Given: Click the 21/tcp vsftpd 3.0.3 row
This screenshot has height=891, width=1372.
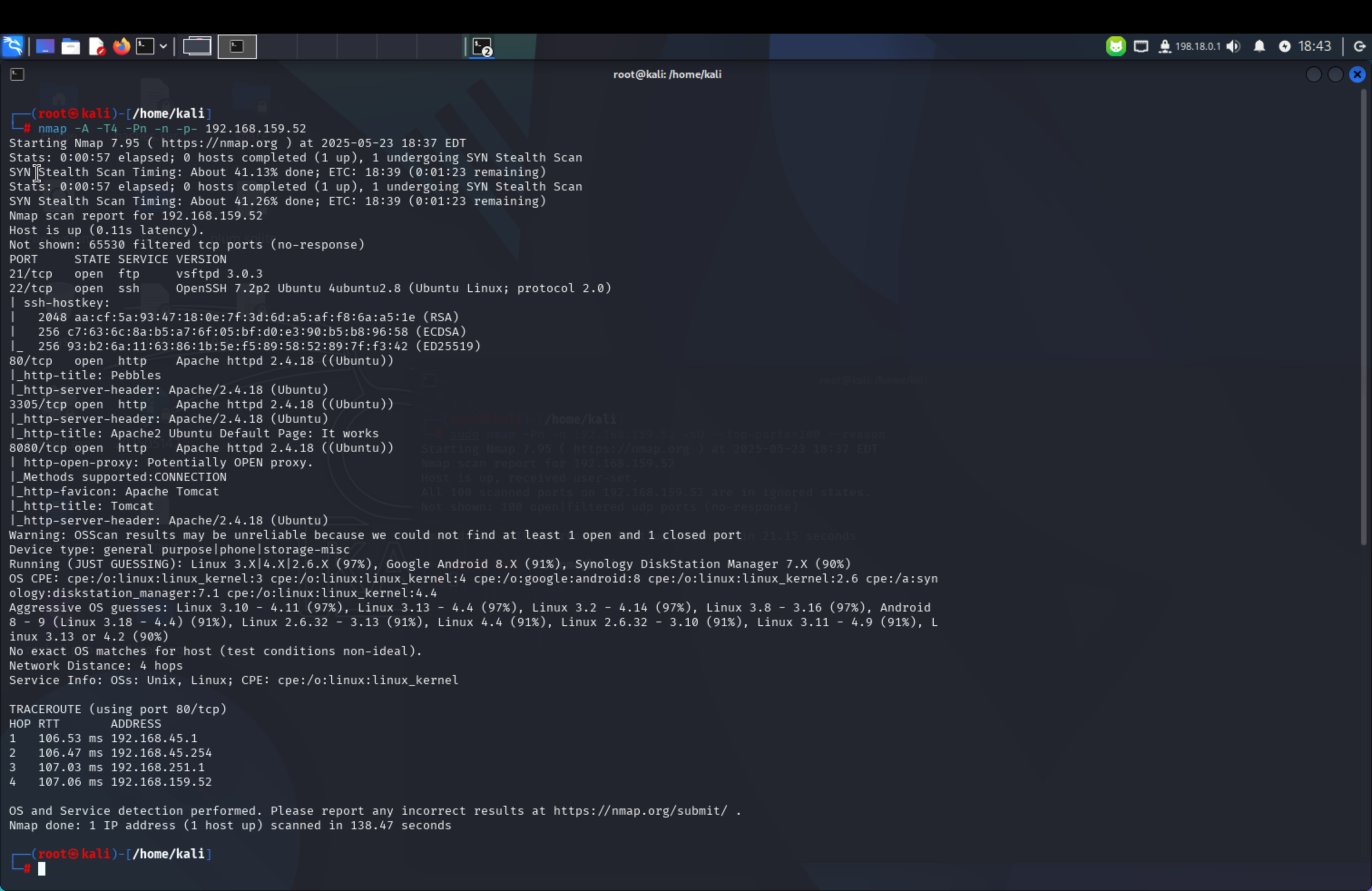Looking at the screenshot, I should pos(136,274).
